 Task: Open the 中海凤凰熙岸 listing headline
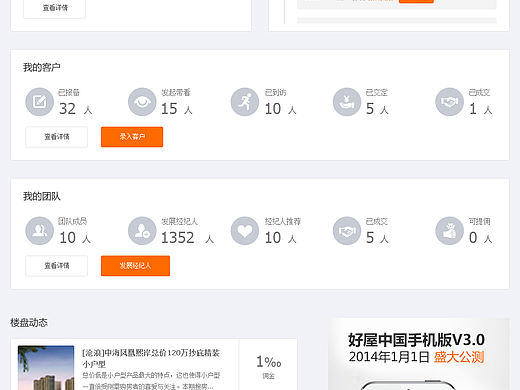pyautogui.click(x=151, y=358)
